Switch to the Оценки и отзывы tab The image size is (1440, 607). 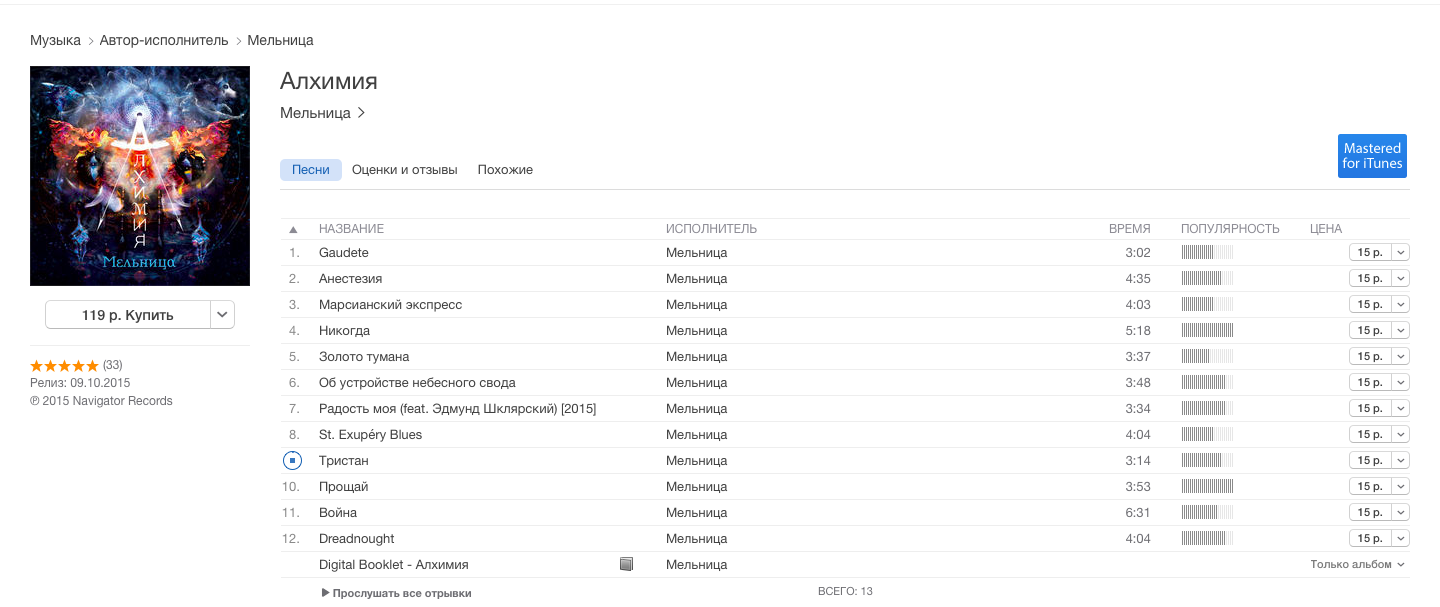405,170
